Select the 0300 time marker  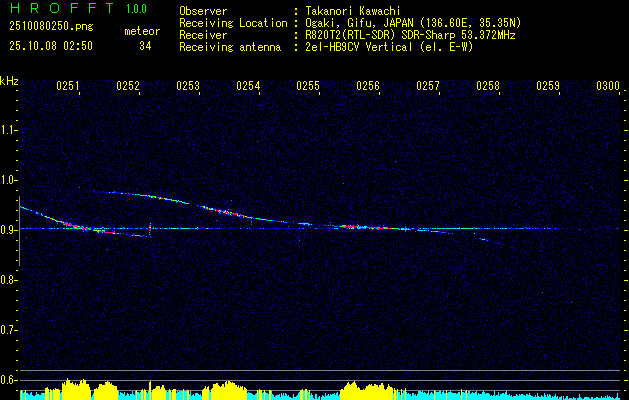point(608,86)
